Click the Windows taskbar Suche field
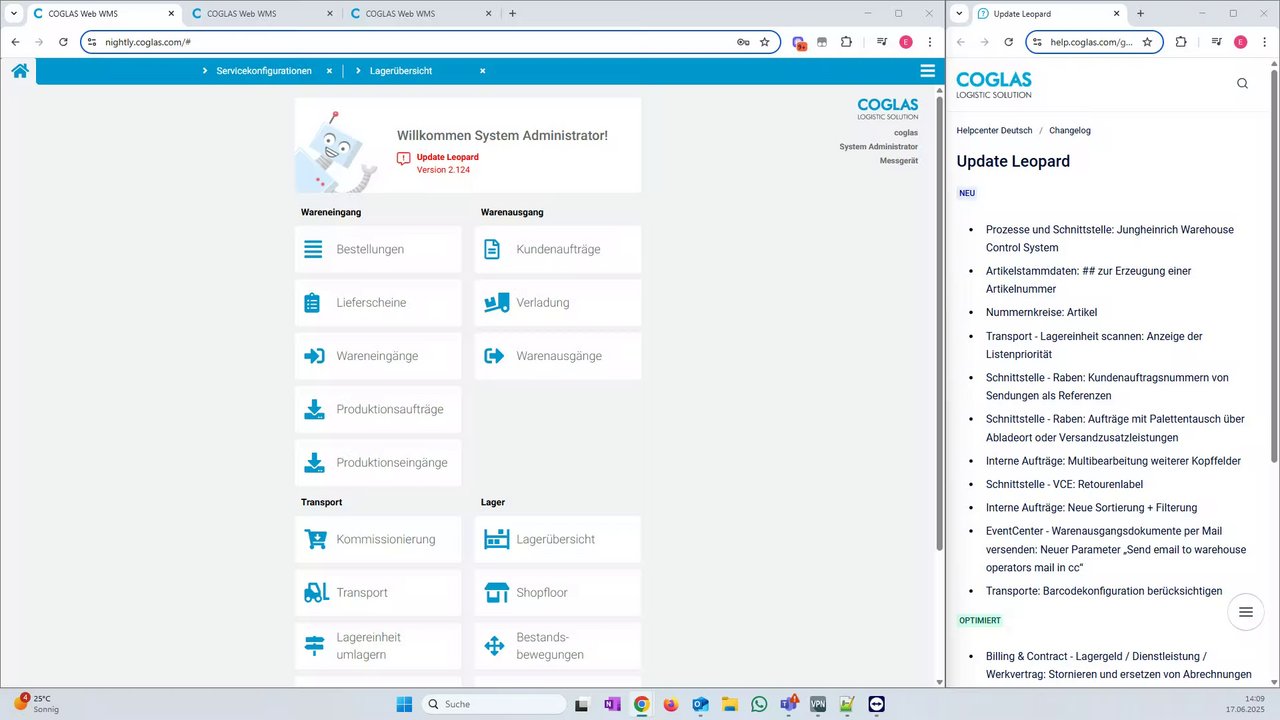This screenshot has width=1280, height=720. click(x=494, y=704)
